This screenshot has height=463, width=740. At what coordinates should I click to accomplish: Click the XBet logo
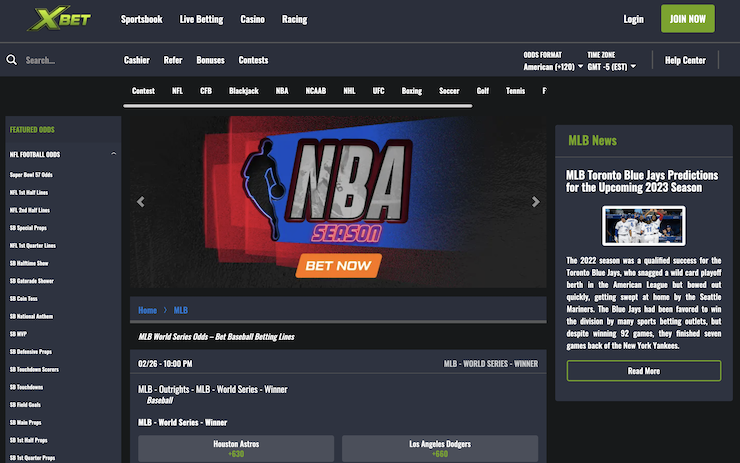click(x=59, y=19)
